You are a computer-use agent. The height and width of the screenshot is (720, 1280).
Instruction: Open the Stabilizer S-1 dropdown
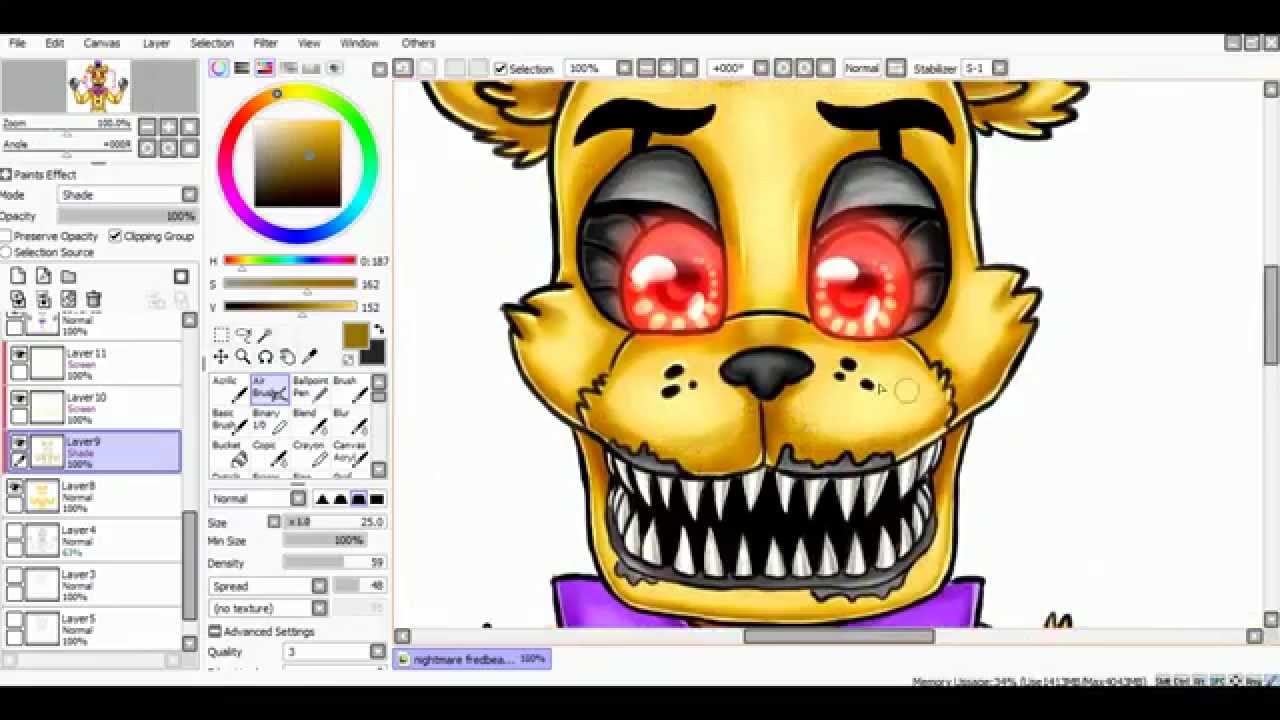coord(985,68)
